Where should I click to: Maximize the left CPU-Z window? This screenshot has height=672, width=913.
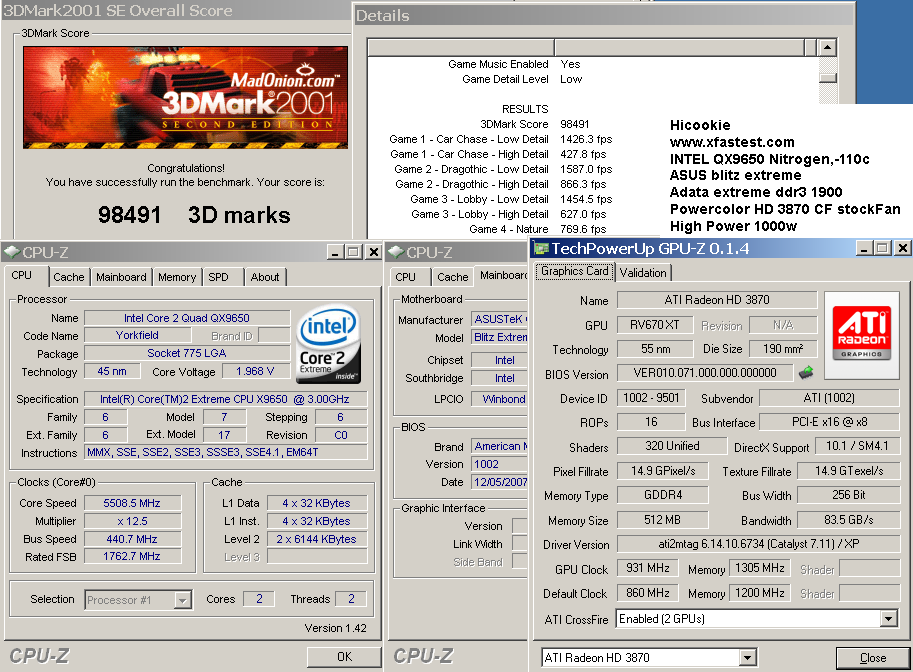(x=353, y=252)
